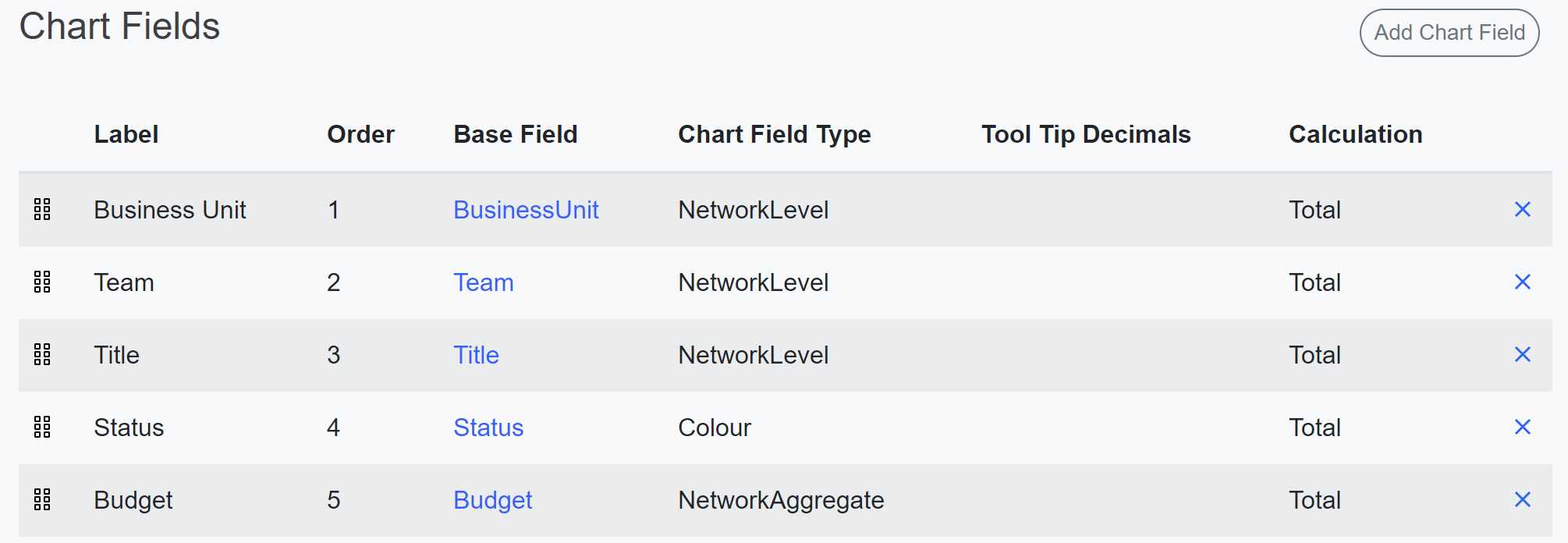Viewport: 1568px width, 543px height.
Task: Click the Order column header
Action: [x=360, y=134]
